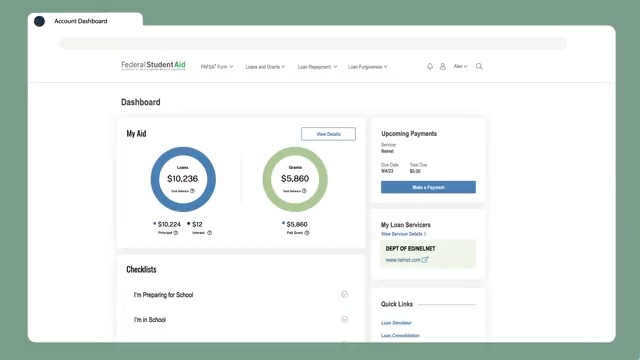
Task: Click the Checklists heading
Action: point(141,269)
